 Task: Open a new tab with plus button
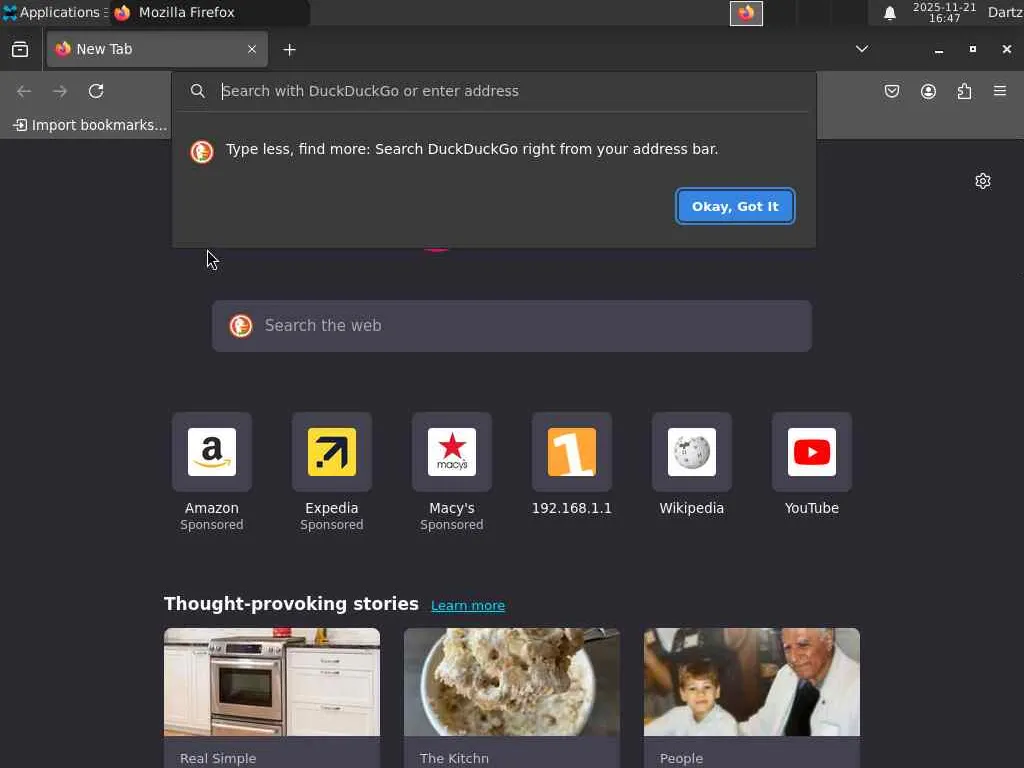pos(289,50)
